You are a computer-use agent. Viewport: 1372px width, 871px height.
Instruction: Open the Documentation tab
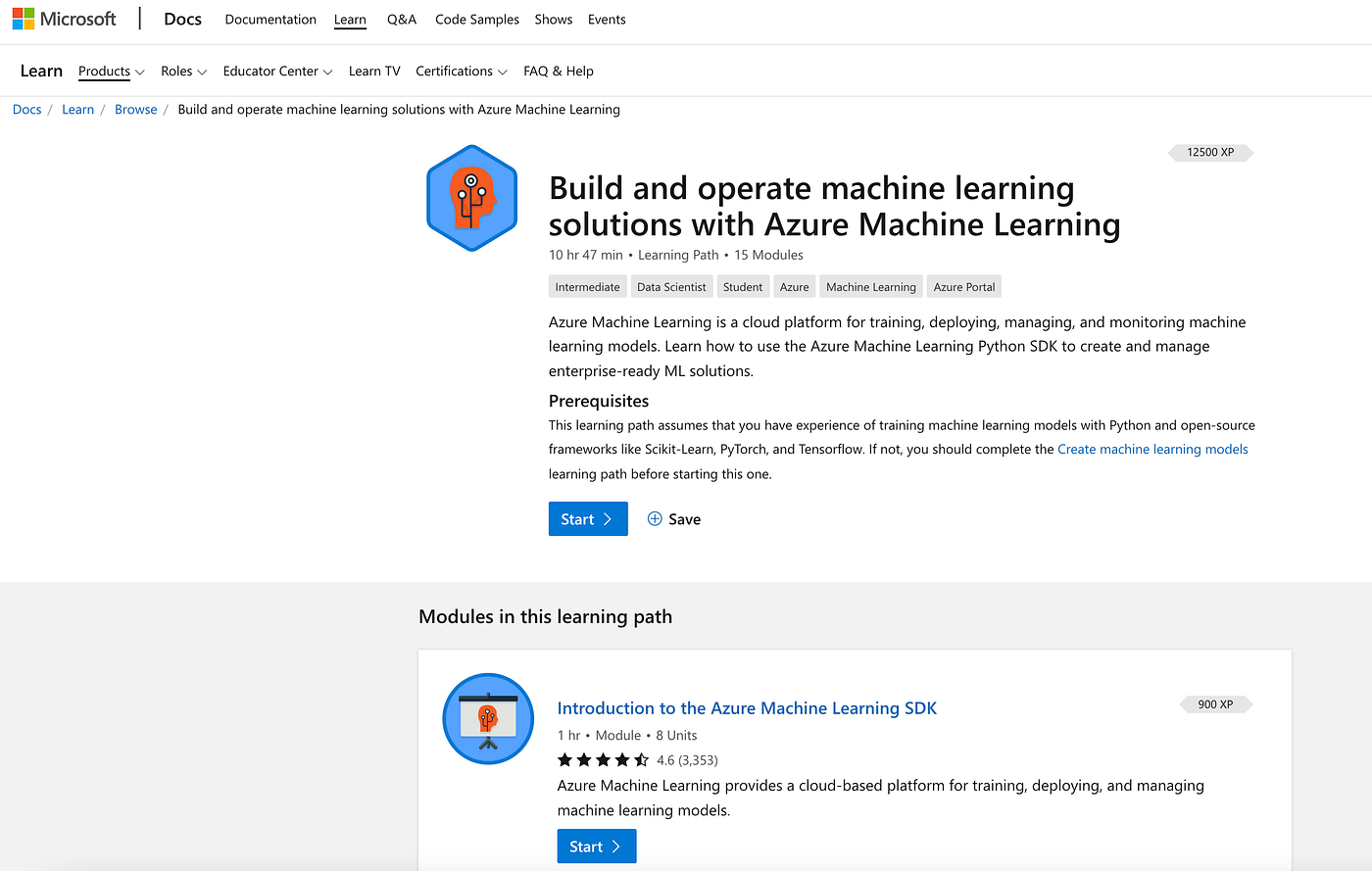pos(270,20)
